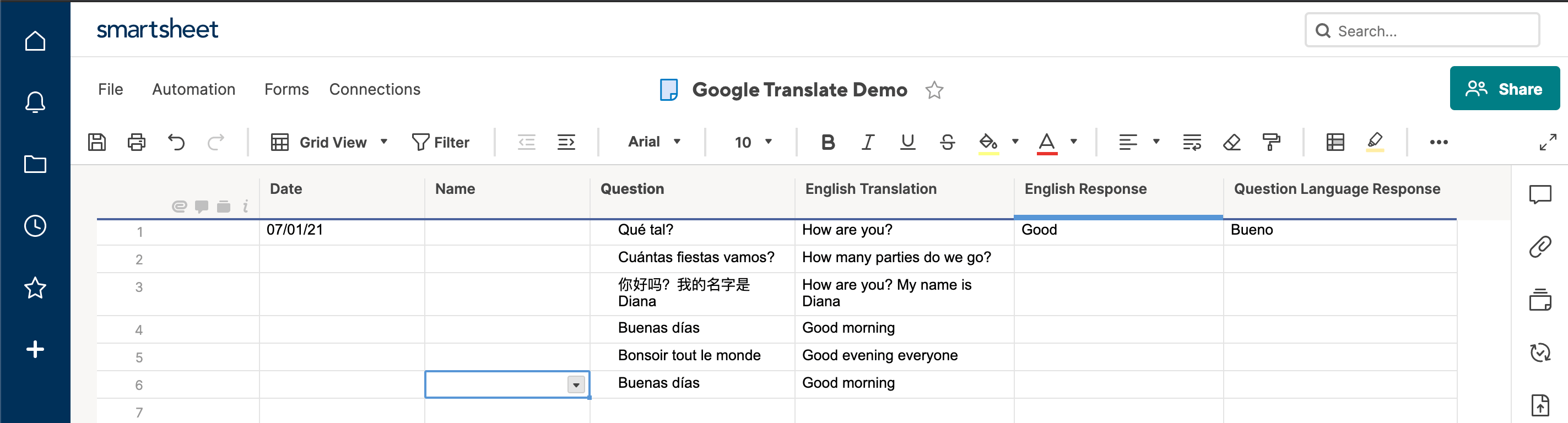
Task: Click the sheet icon beside the title
Action: pos(668,90)
